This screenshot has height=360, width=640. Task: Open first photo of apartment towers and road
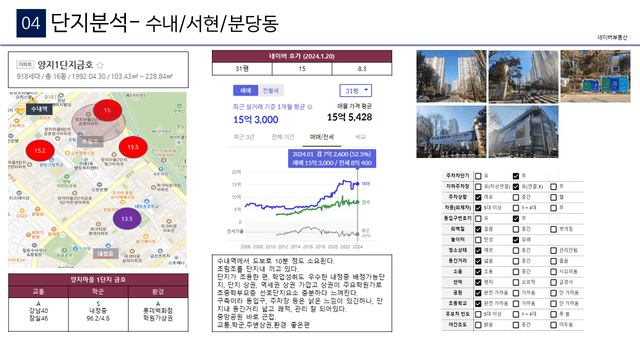tap(451, 76)
